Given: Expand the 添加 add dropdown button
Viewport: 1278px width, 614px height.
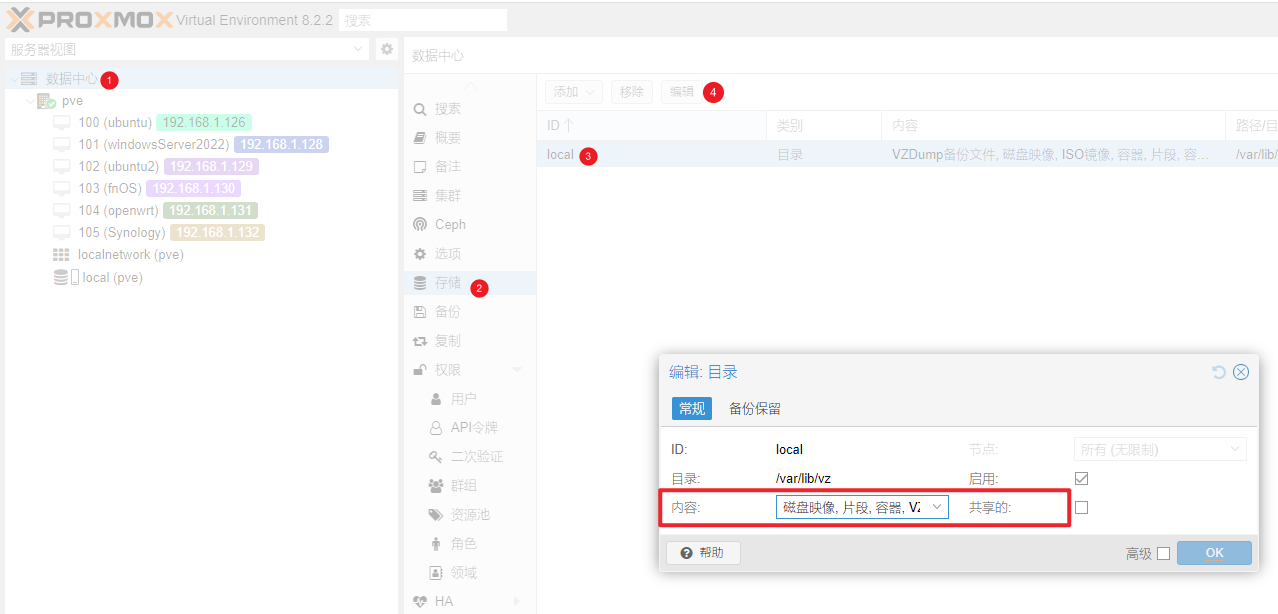Looking at the screenshot, I should tap(574, 92).
